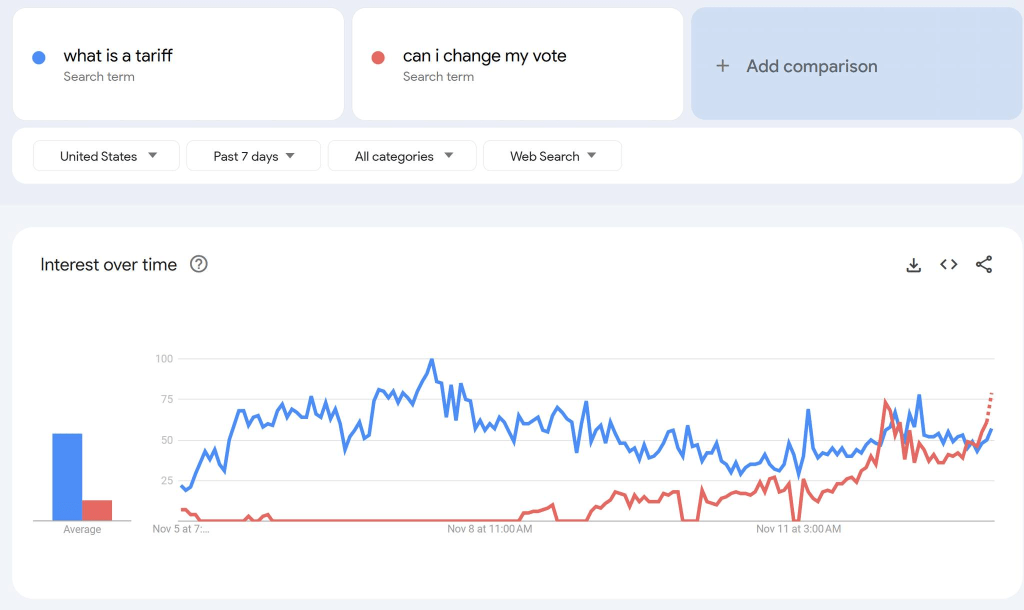
Task: Click the embed code icon
Action: coord(949,265)
